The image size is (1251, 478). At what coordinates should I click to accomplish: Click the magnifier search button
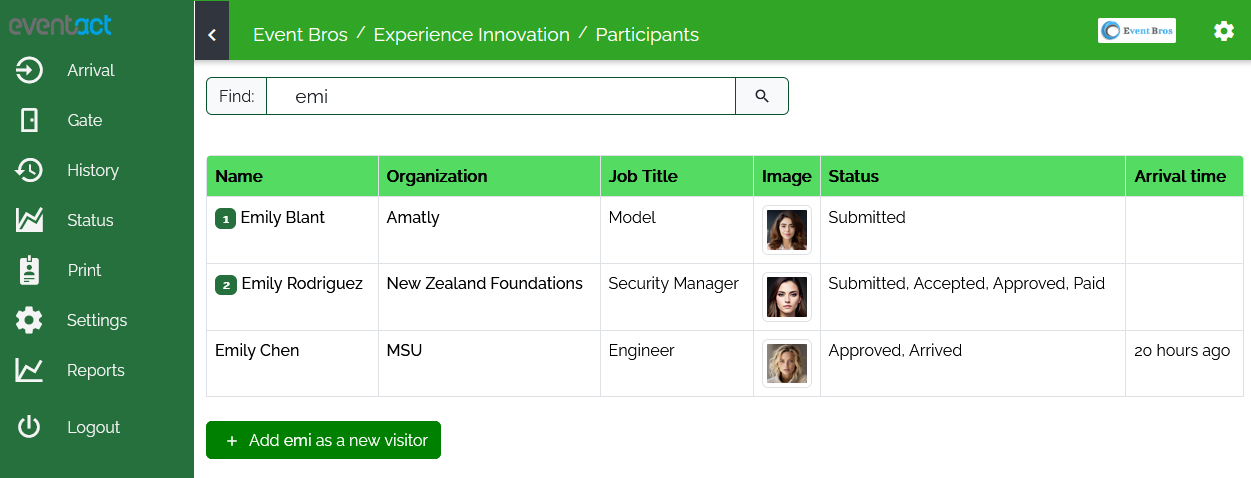coord(762,96)
